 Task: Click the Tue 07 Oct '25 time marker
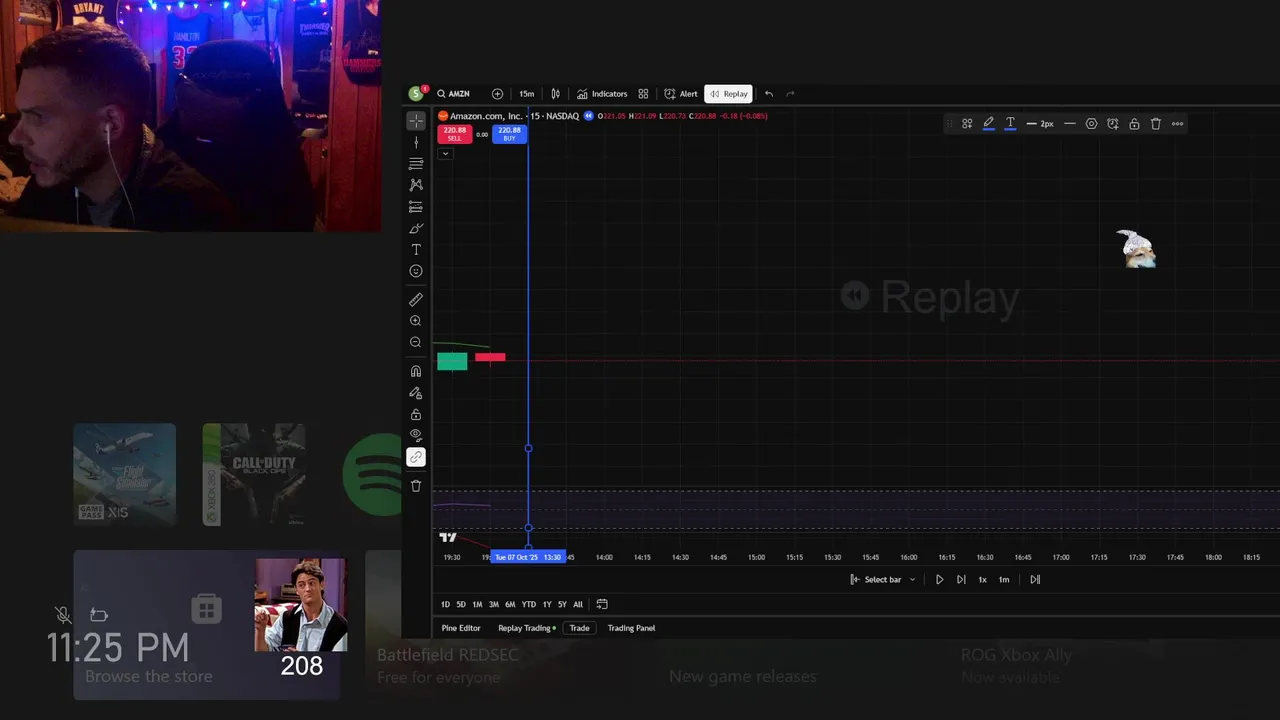tap(528, 557)
